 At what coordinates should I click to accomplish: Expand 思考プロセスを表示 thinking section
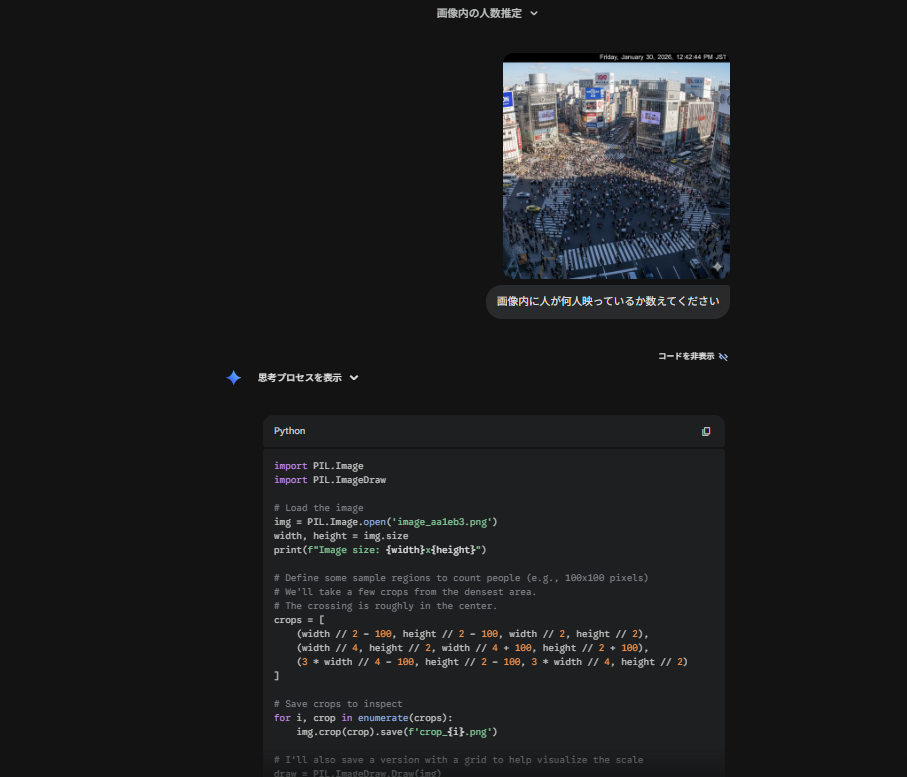point(299,378)
